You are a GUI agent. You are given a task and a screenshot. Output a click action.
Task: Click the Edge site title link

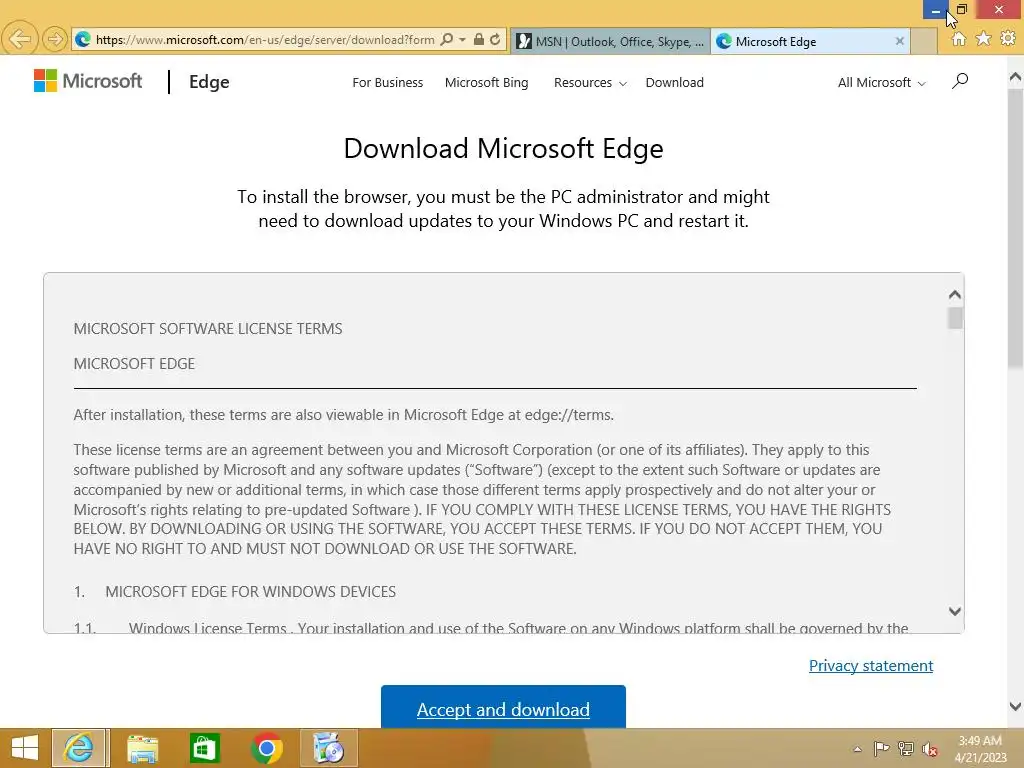[x=209, y=82]
